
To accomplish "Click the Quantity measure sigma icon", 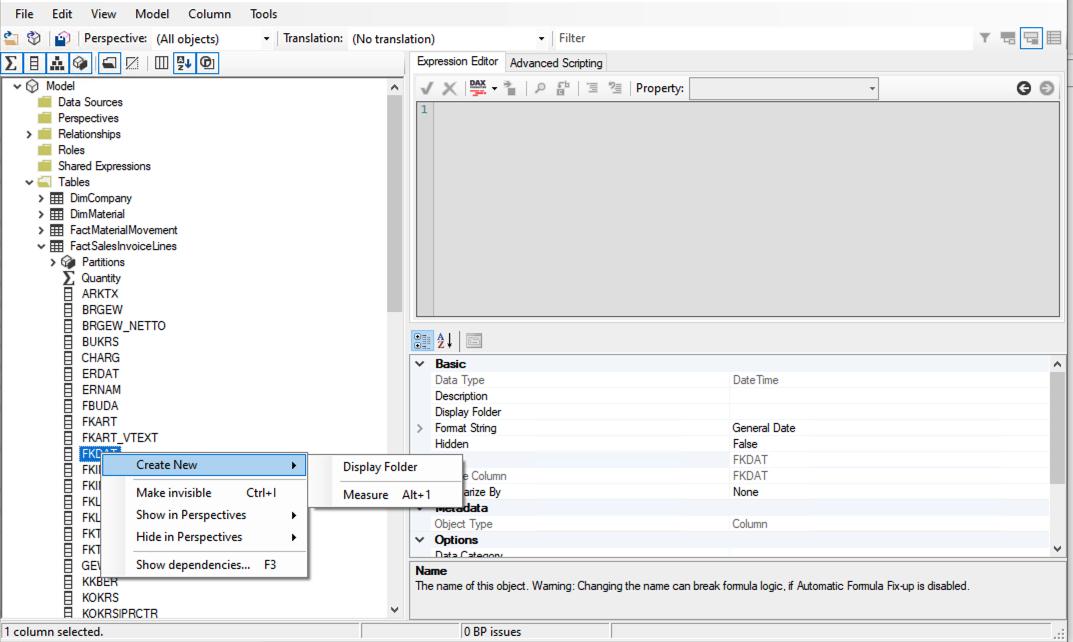I will 68,278.
